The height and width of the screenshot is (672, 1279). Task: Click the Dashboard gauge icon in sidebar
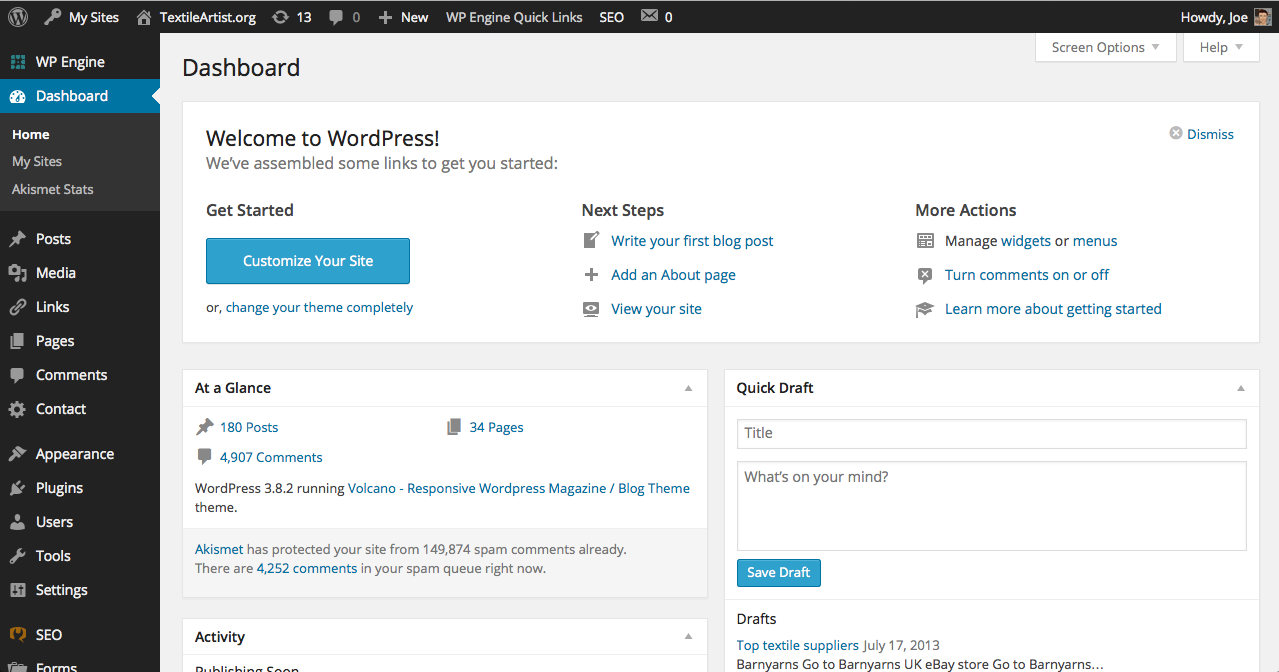[18, 96]
